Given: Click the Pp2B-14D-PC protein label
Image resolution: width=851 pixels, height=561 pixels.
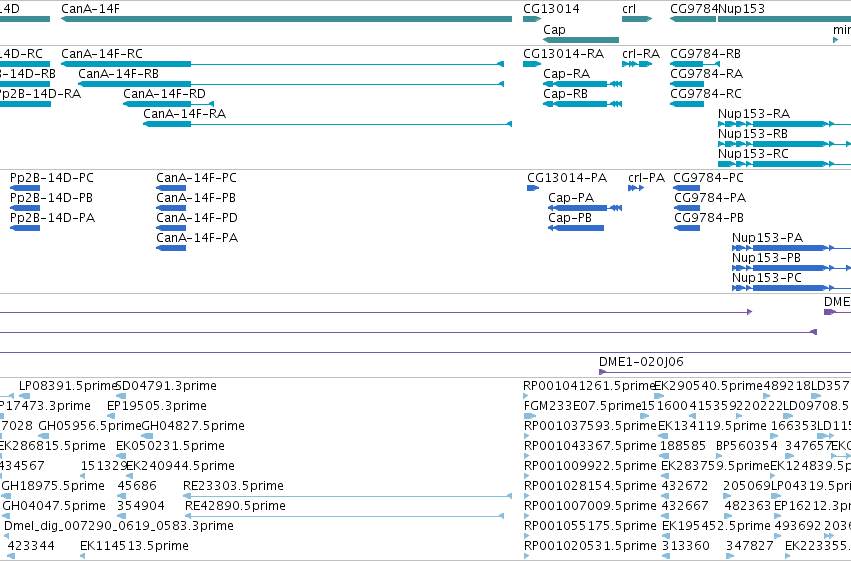Looking at the screenshot, I should 52,178.
